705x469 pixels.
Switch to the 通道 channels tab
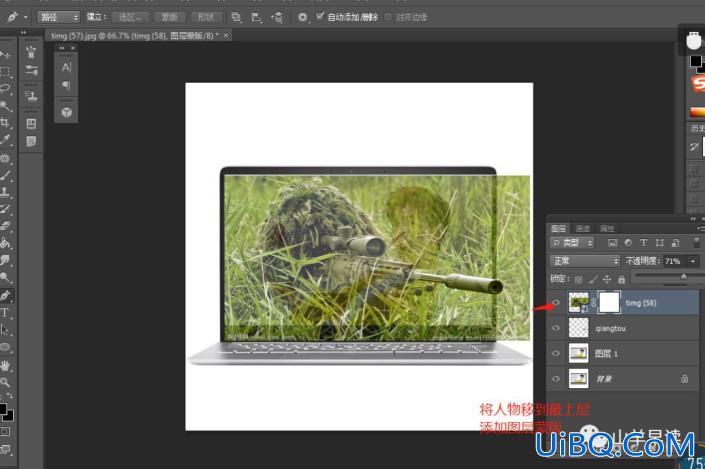(583, 228)
